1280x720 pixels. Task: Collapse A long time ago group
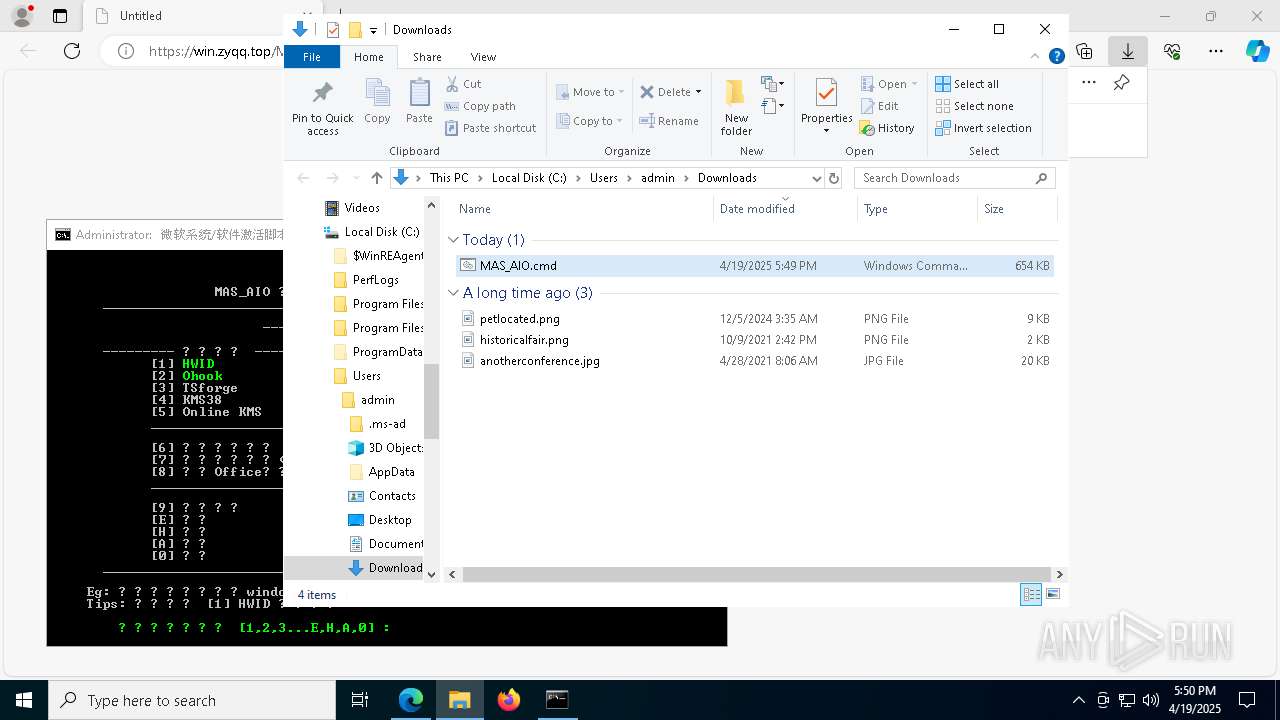click(x=453, y=293)
